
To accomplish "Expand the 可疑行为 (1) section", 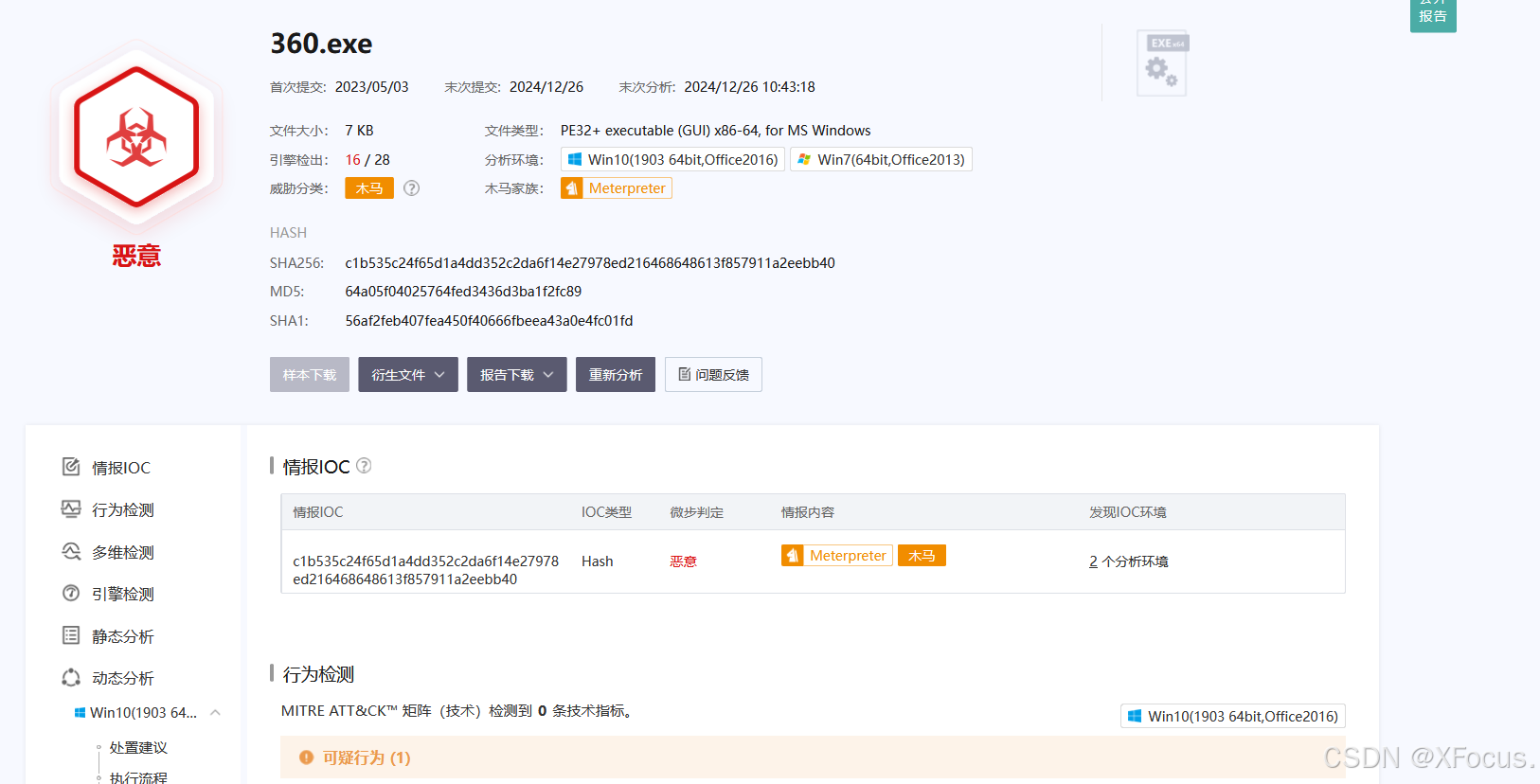I will pyautogui.click(x=813, y=757).
